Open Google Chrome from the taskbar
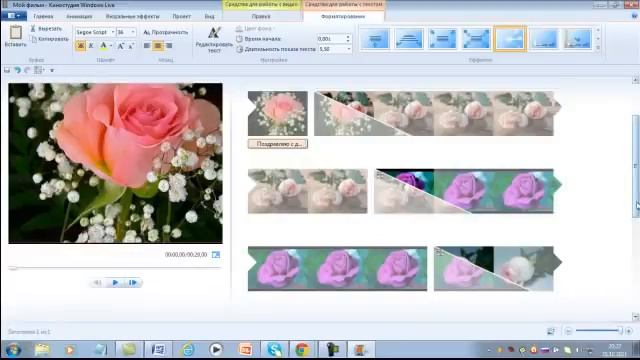The image size is (640, 360). (x=302, y=349)
